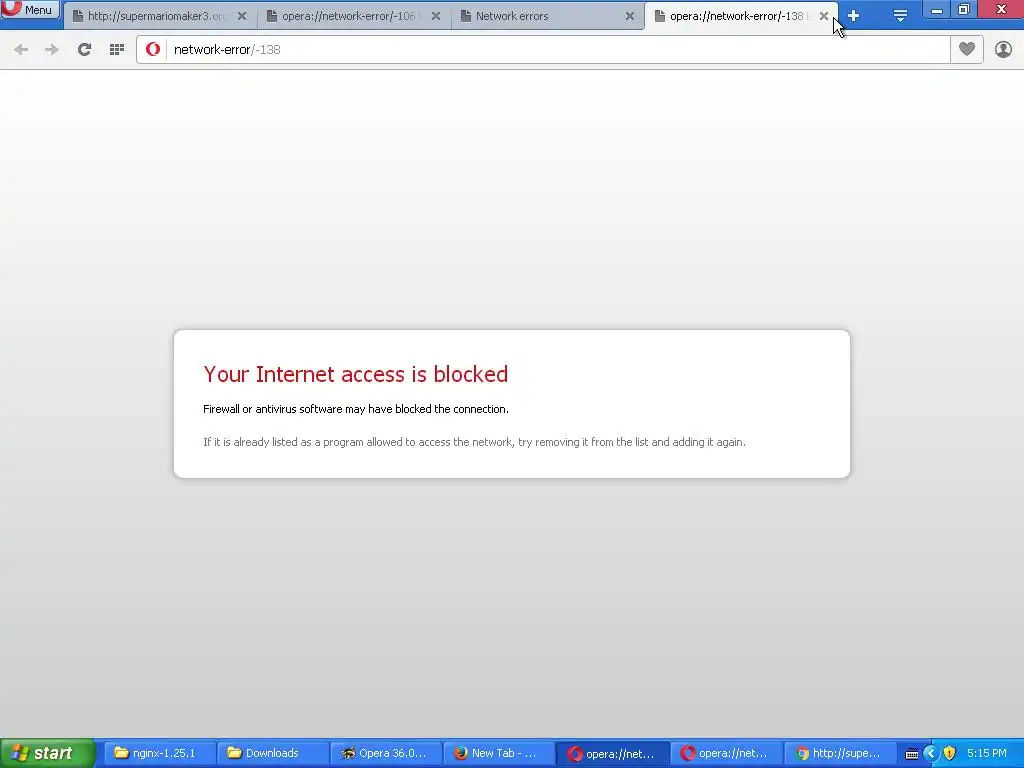The height and width of the screenshot is (768, 1024).
Task: Close the supermariomaker3 tab
Action: (x=242, y=16)
